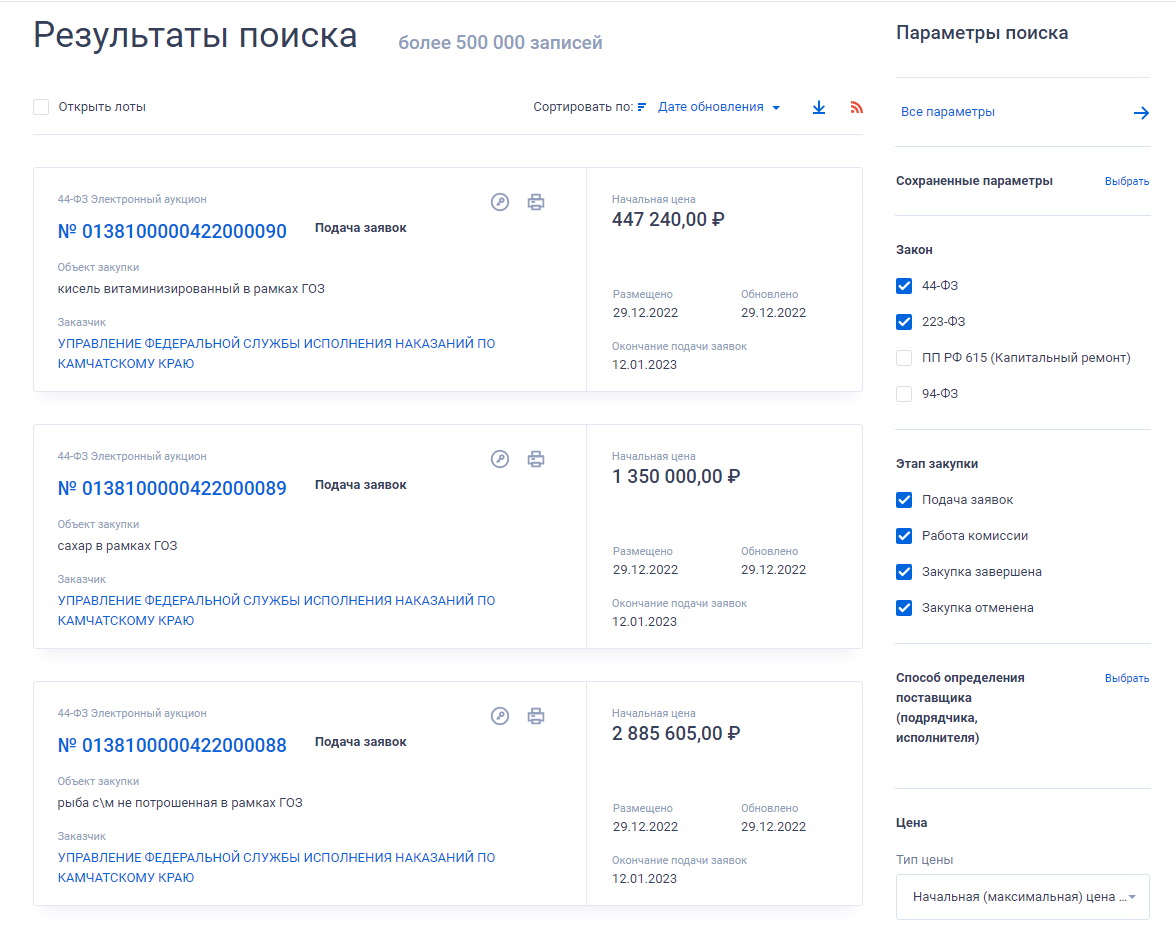This screenshot has height=931, width=1176.
Task: Print lot 0138100000422000089
Action: tap(536, 459)
